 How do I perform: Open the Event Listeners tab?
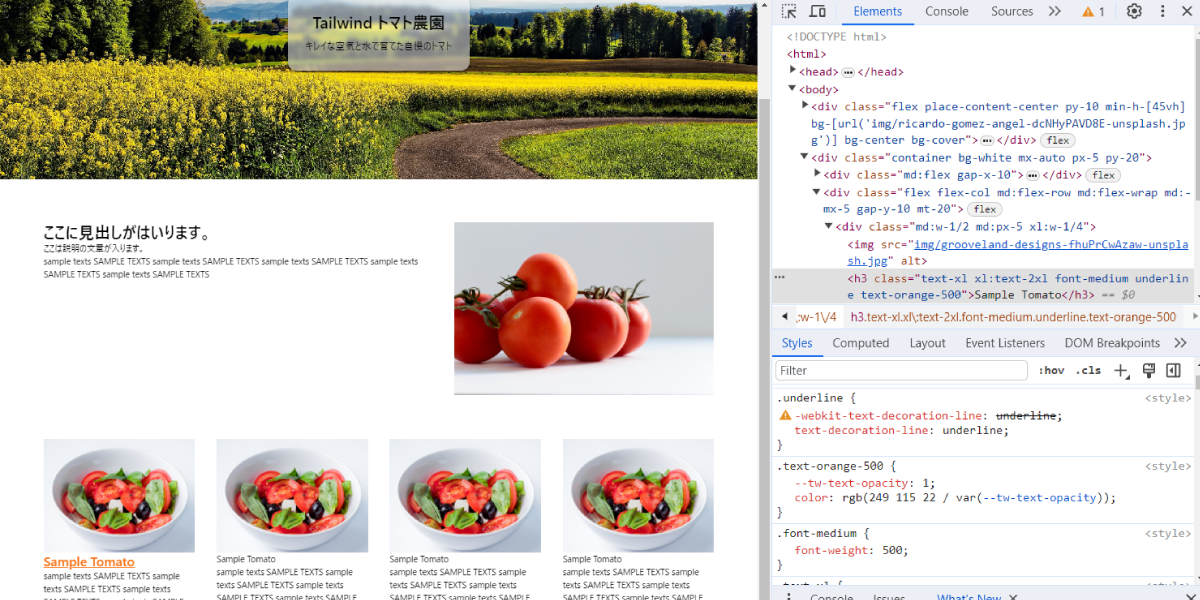point(1005,343)
